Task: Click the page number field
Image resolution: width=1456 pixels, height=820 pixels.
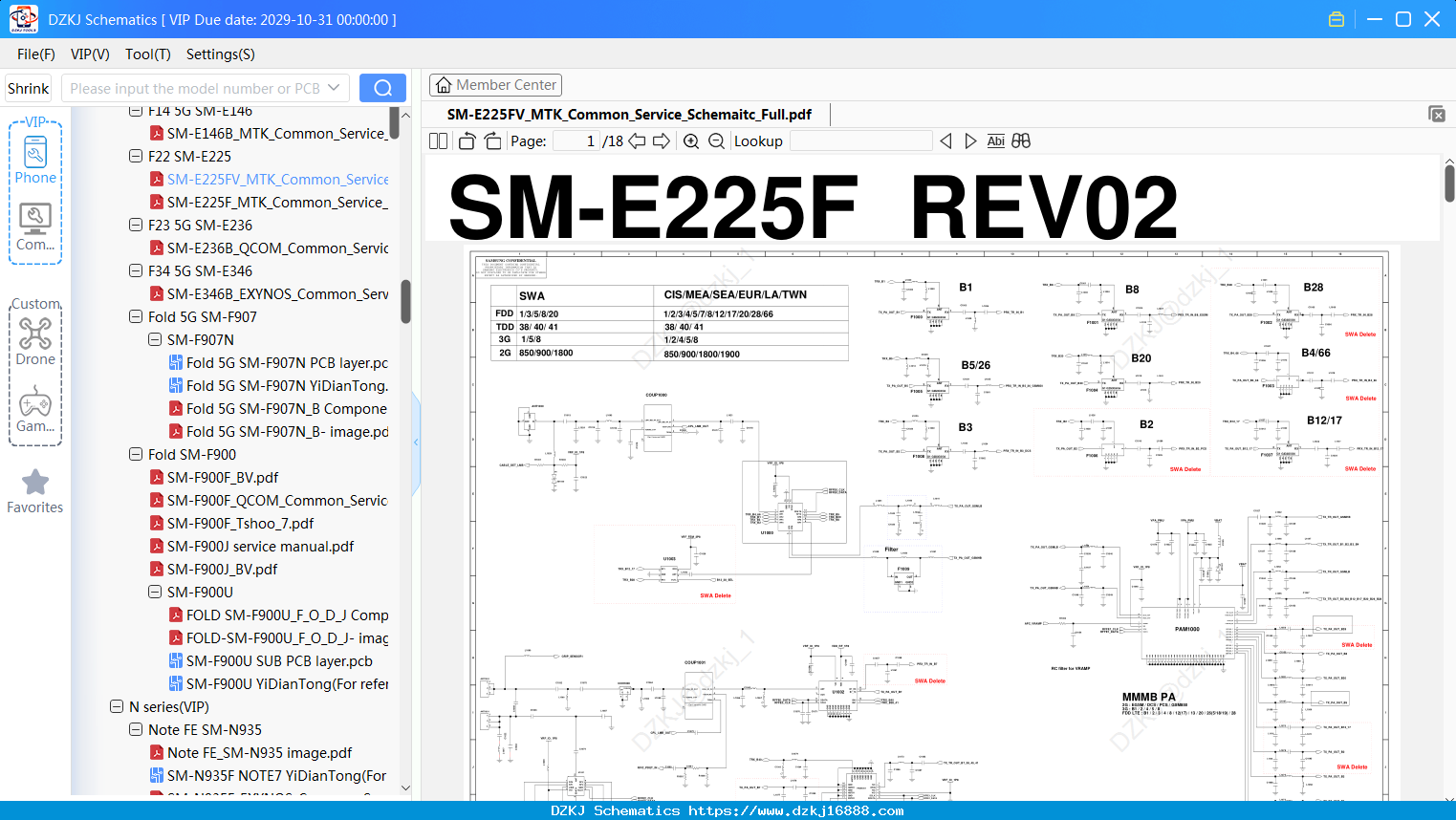Action: tap(576, 141)
